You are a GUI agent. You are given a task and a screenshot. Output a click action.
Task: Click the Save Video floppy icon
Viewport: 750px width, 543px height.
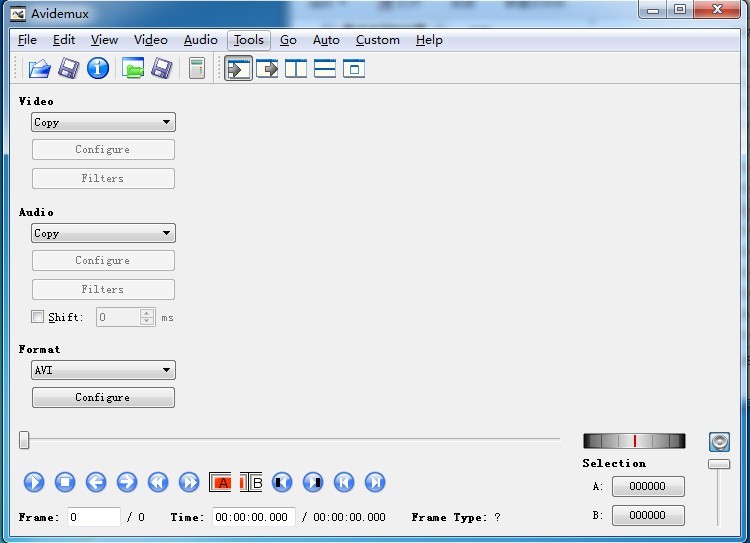click(x=68, y=68)
